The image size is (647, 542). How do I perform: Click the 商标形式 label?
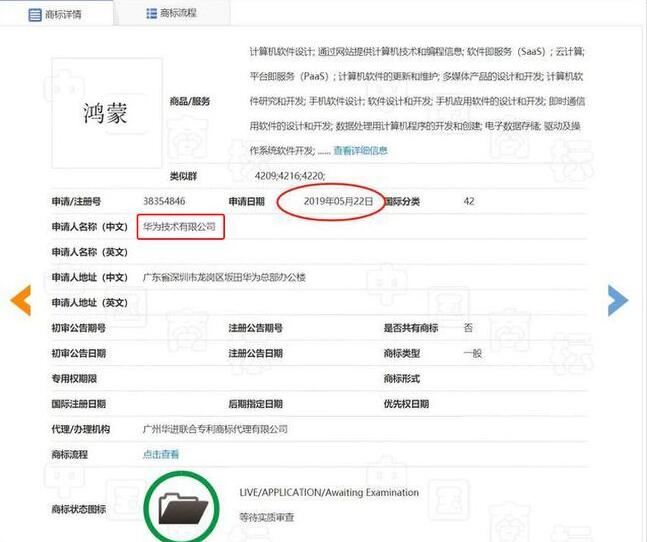[x=402, y=379]
